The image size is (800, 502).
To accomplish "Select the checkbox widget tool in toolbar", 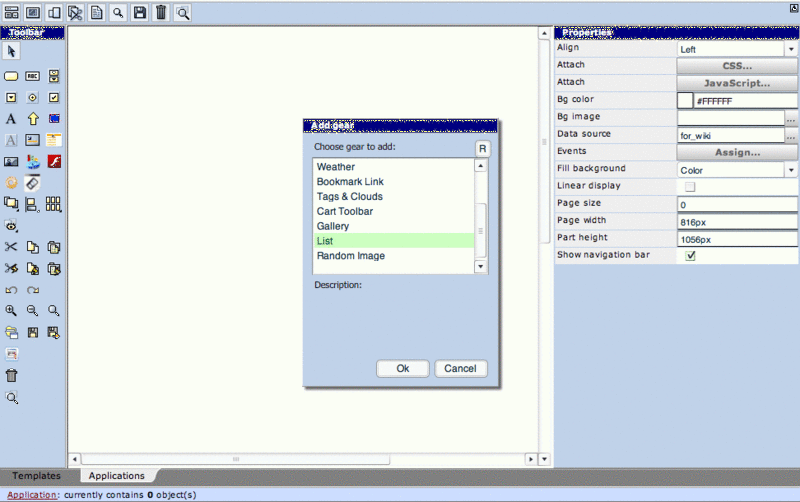I will [x=54, y=97].
